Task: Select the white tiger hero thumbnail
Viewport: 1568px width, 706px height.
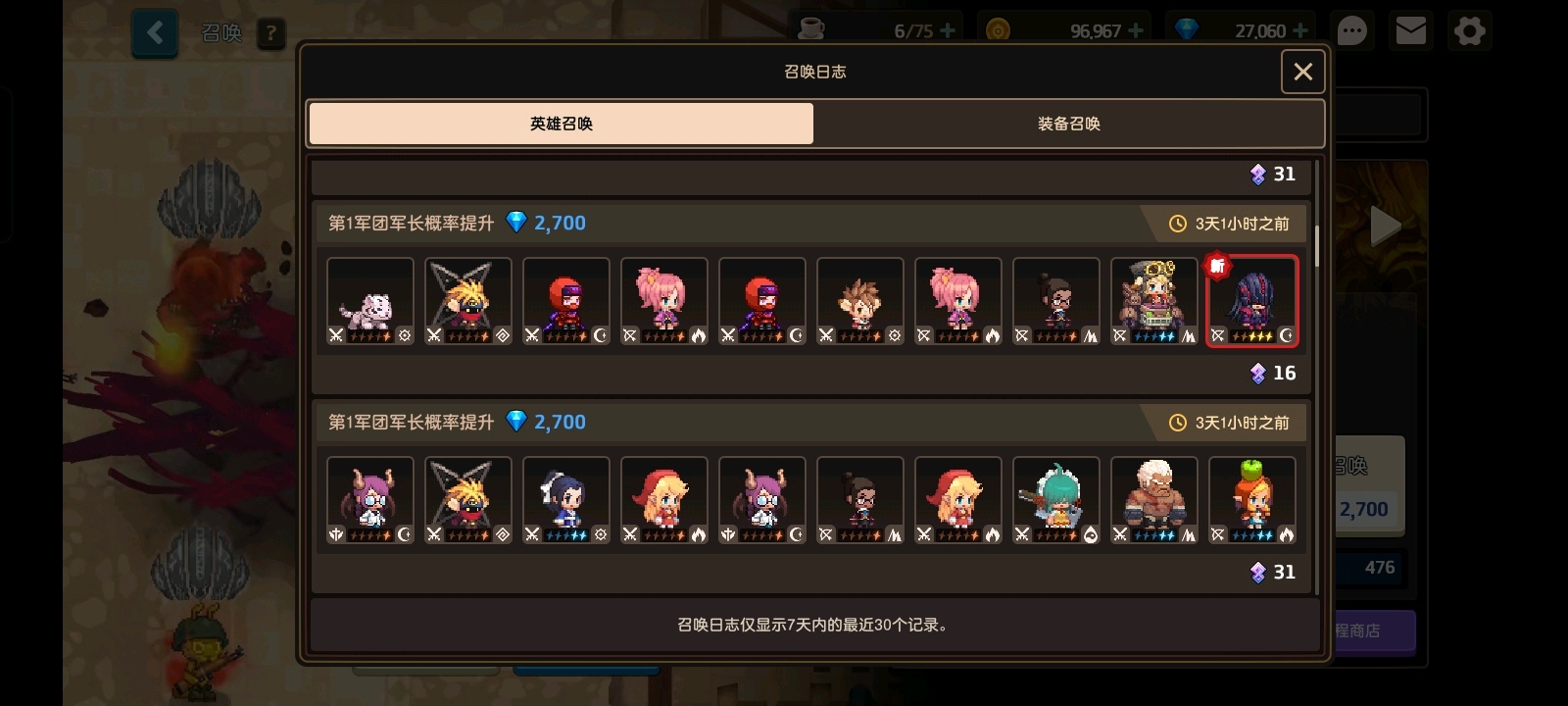Action: (370, 301)
